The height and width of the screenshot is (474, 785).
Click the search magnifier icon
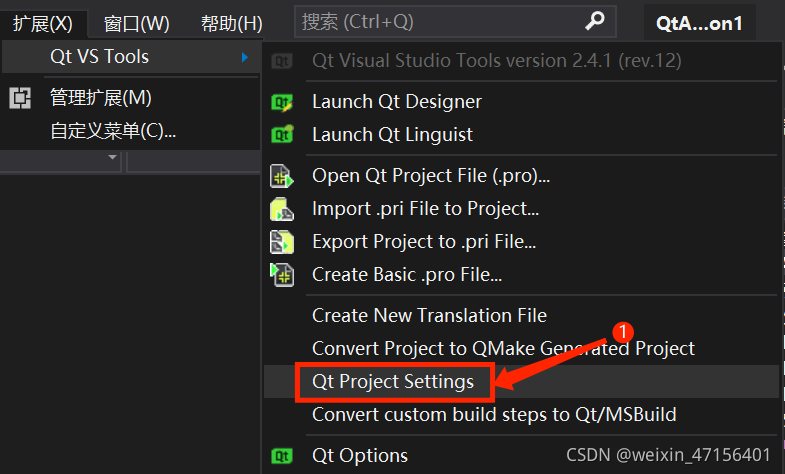[595, 21]
